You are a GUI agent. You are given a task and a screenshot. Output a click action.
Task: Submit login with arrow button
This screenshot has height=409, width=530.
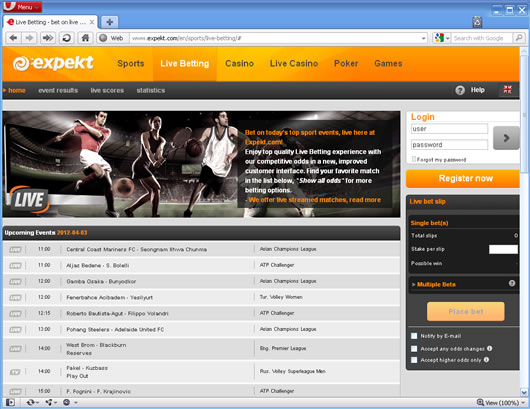coord(506,138)
